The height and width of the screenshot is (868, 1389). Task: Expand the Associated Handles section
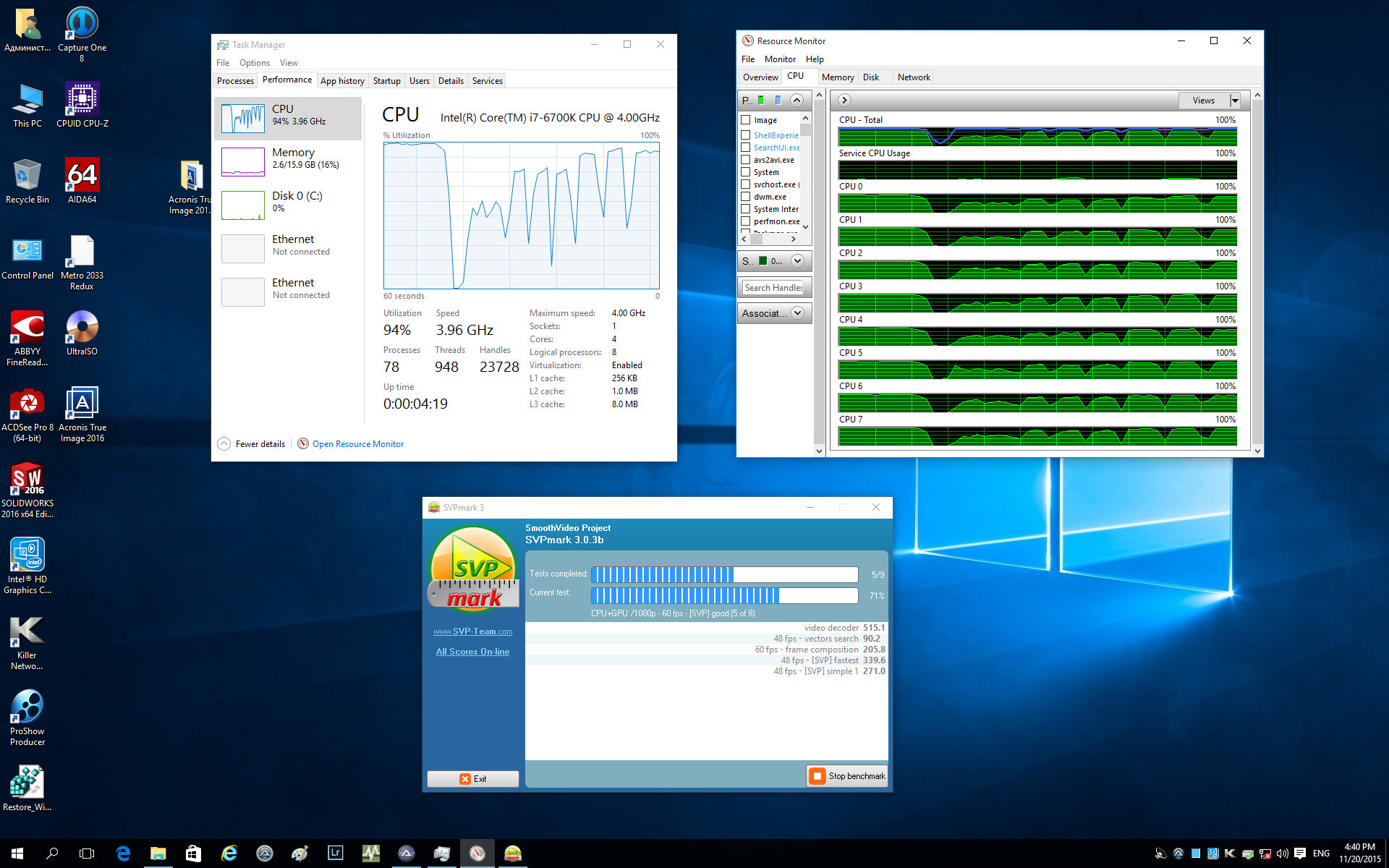pos(797,313)
